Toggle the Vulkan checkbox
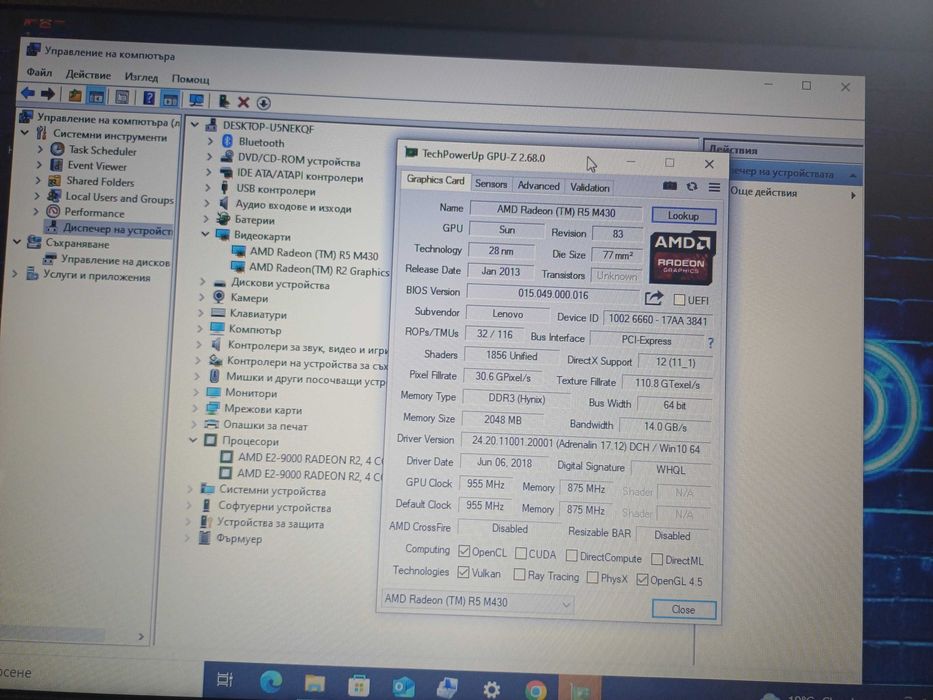This screenshot has width=933, height=700. pos(463,572)
